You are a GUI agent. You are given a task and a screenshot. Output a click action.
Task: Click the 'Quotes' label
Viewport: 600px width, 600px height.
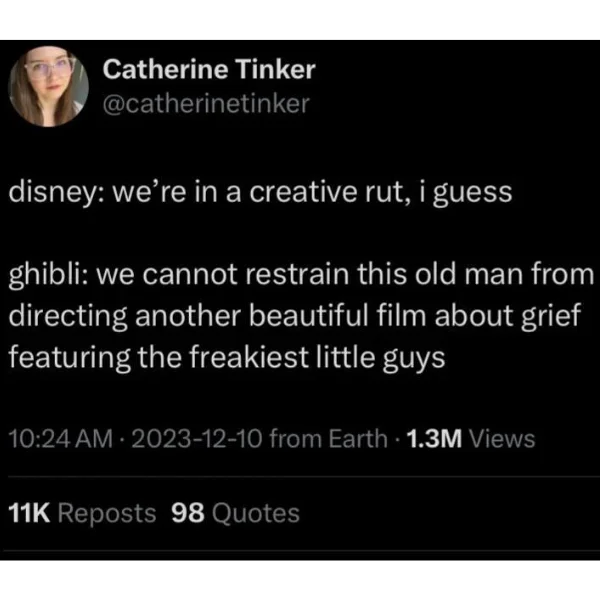(x=256, y=513)
